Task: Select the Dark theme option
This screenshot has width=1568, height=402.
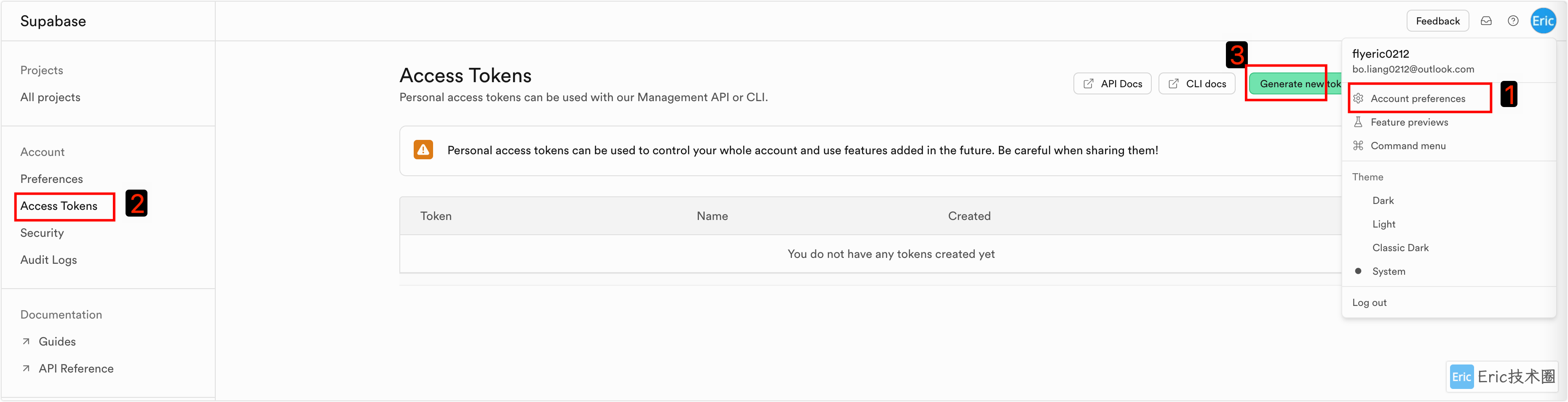Action: [1383, 201]
